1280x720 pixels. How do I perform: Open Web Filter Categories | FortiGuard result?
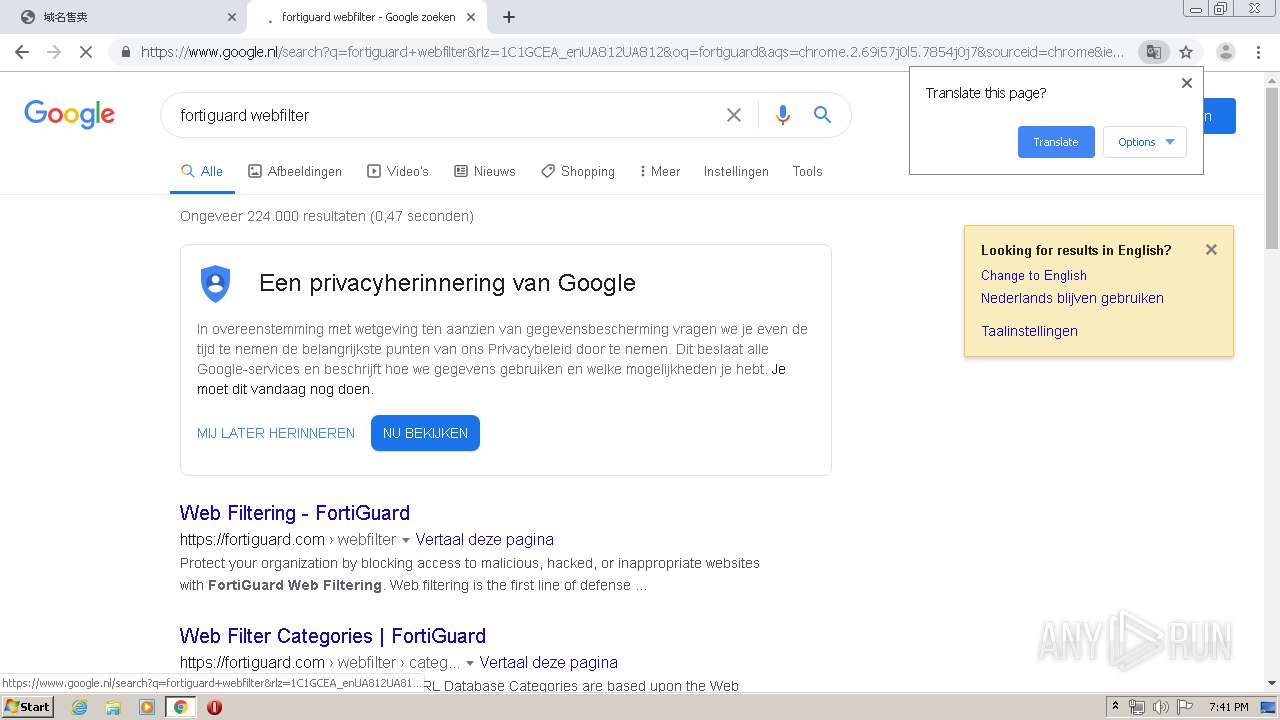click(333, 636)
